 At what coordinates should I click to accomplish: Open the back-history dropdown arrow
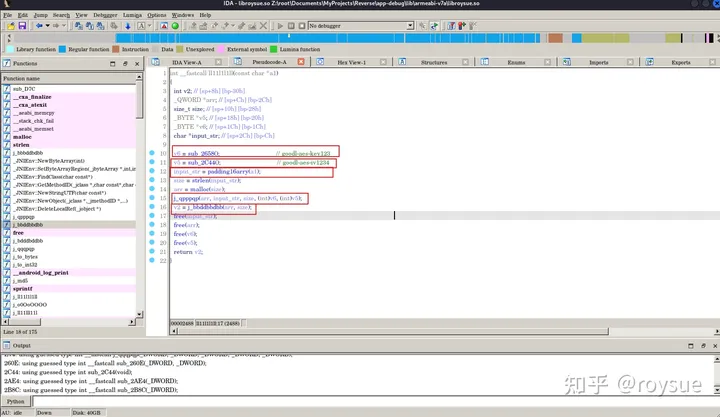(x=47, y=26)
